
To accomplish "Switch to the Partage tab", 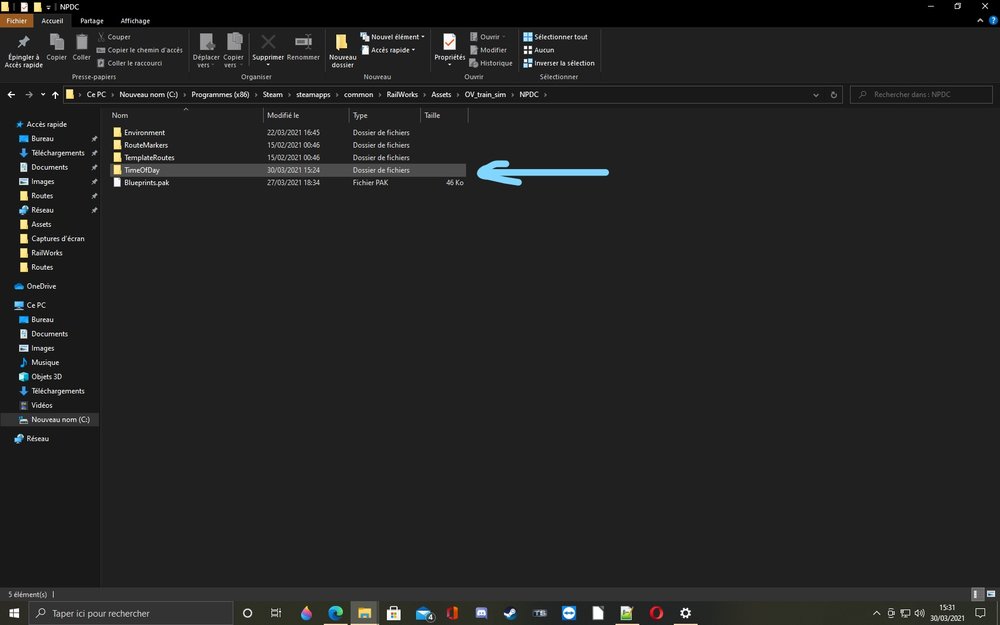I will (92, 20).
